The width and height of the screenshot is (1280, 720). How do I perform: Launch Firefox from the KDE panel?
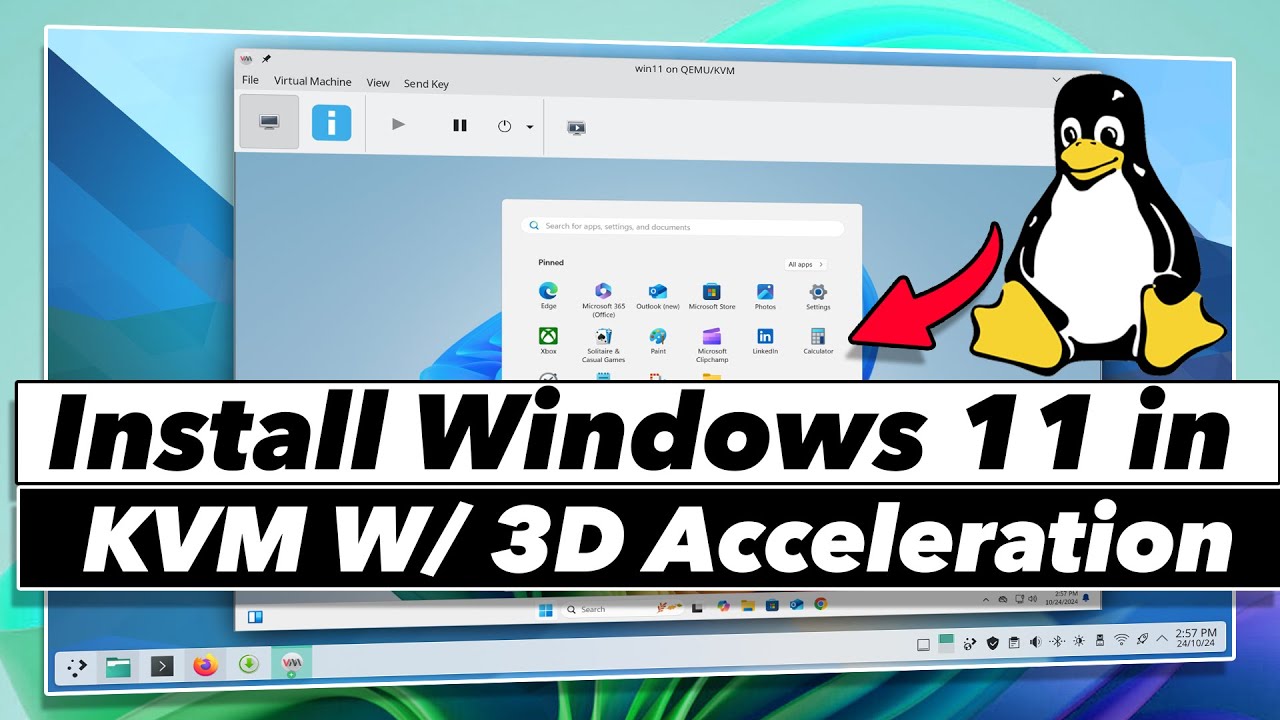click(205, 665)
